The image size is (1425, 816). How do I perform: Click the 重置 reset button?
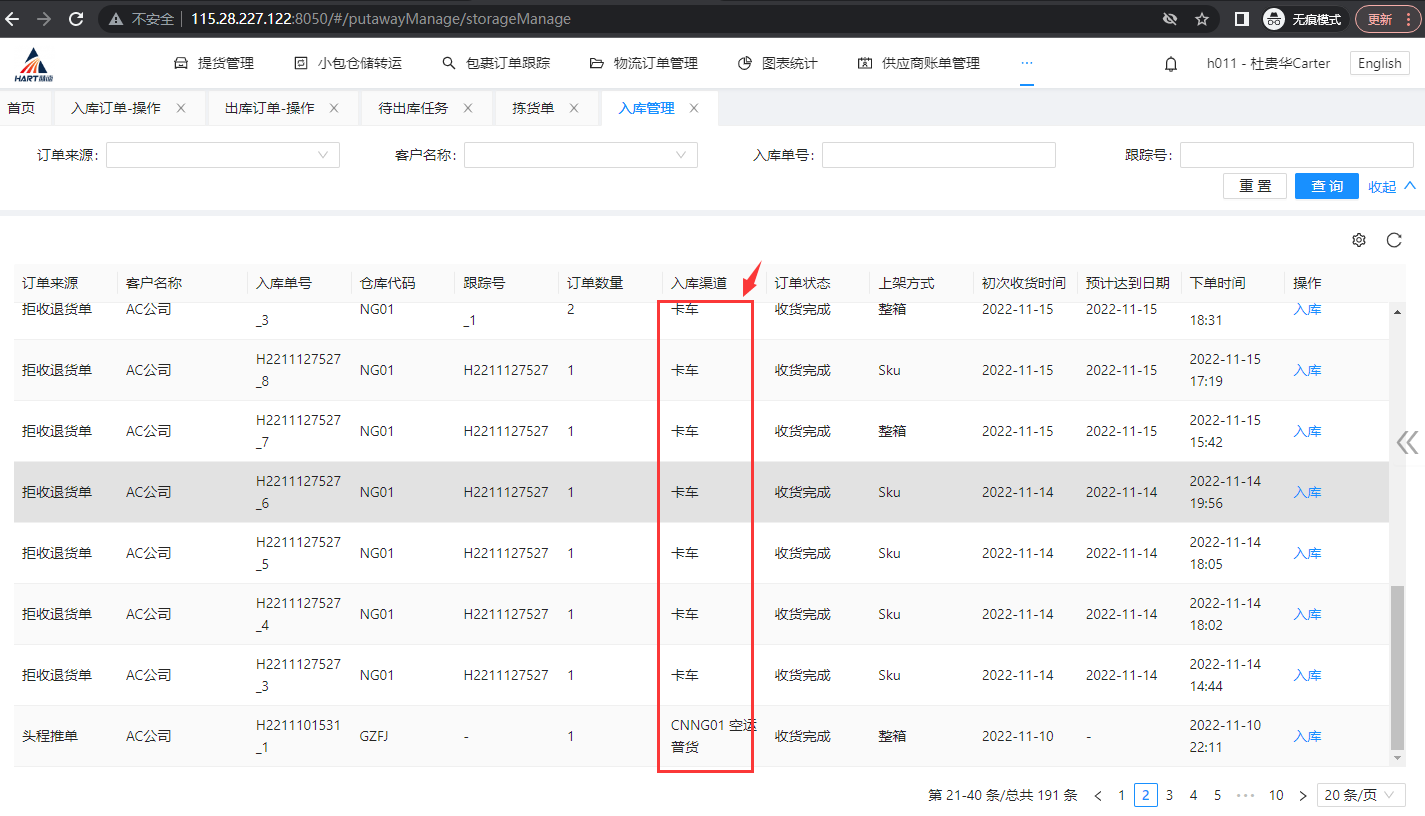pyautogui.click(x=1255, y=186)
